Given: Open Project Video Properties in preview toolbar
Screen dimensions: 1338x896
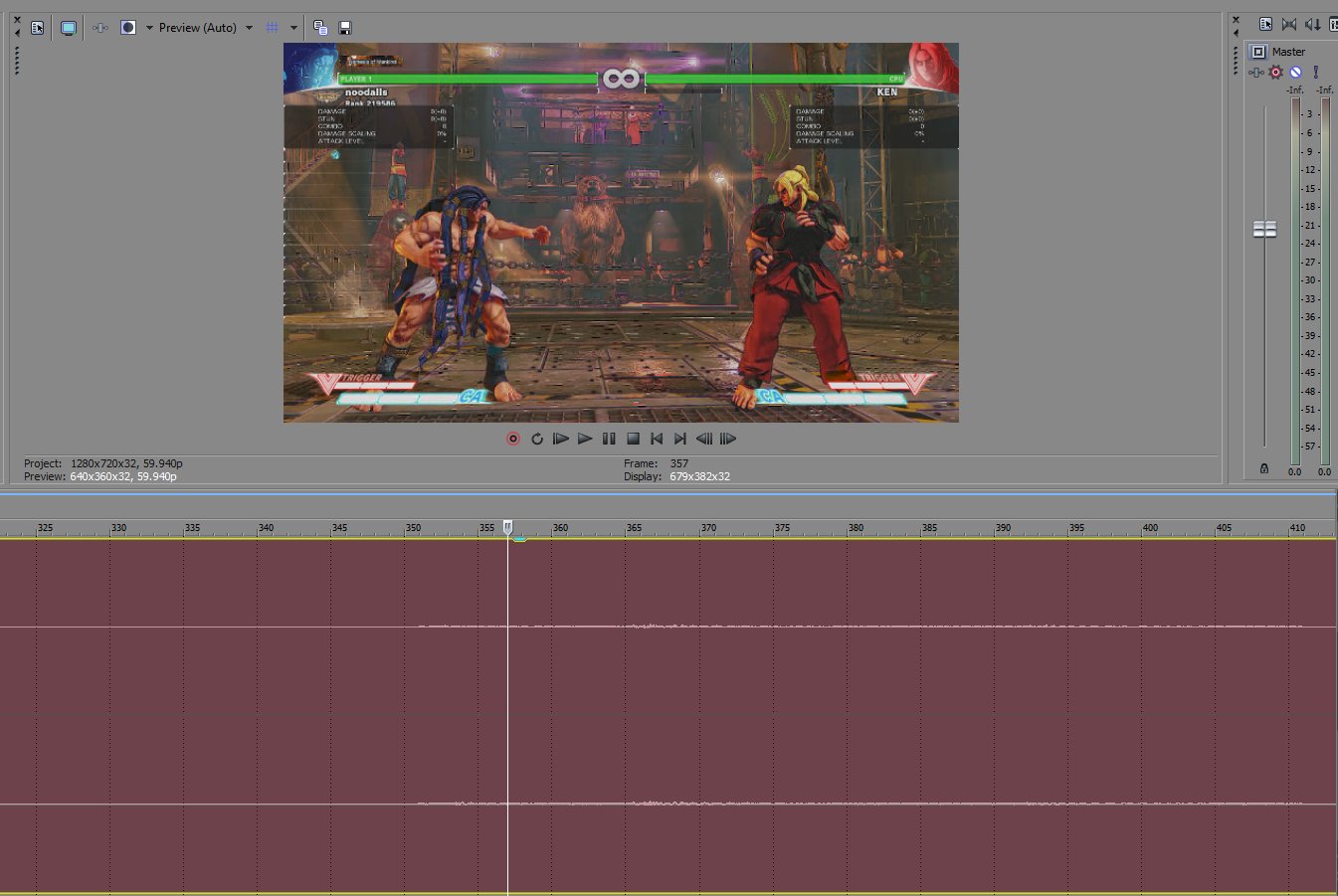Looking at the screenshot, I should [x=37, y=28].
